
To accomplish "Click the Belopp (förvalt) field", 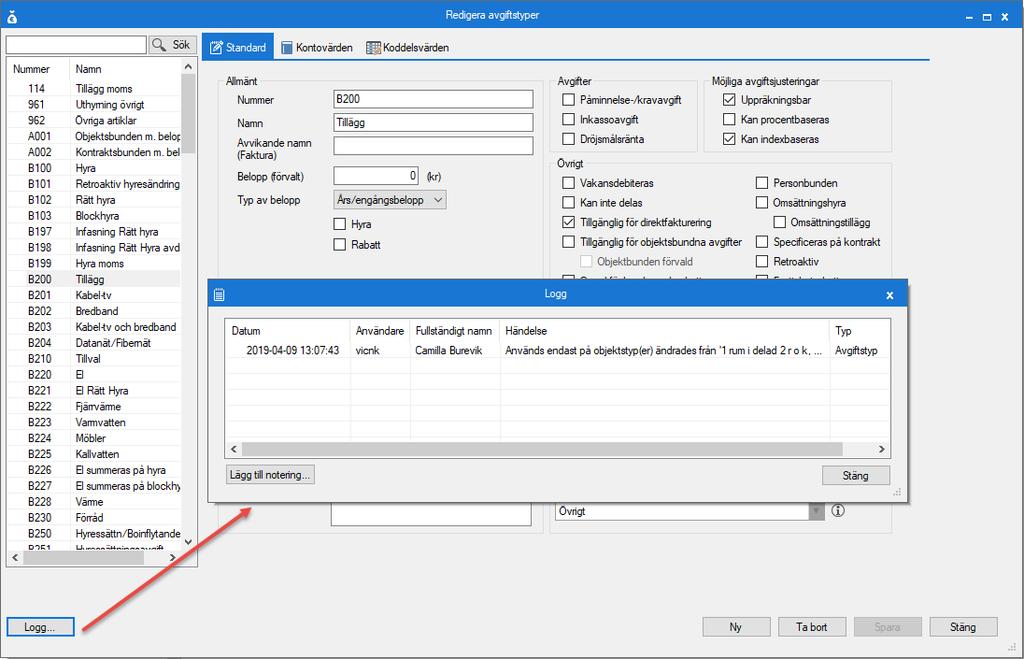I will tap(376, 176).
